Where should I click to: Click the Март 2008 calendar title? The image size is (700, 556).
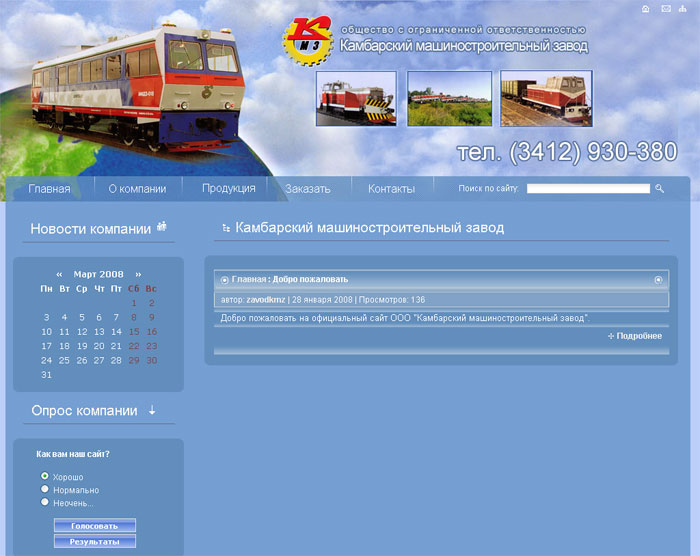coord(99,274)
